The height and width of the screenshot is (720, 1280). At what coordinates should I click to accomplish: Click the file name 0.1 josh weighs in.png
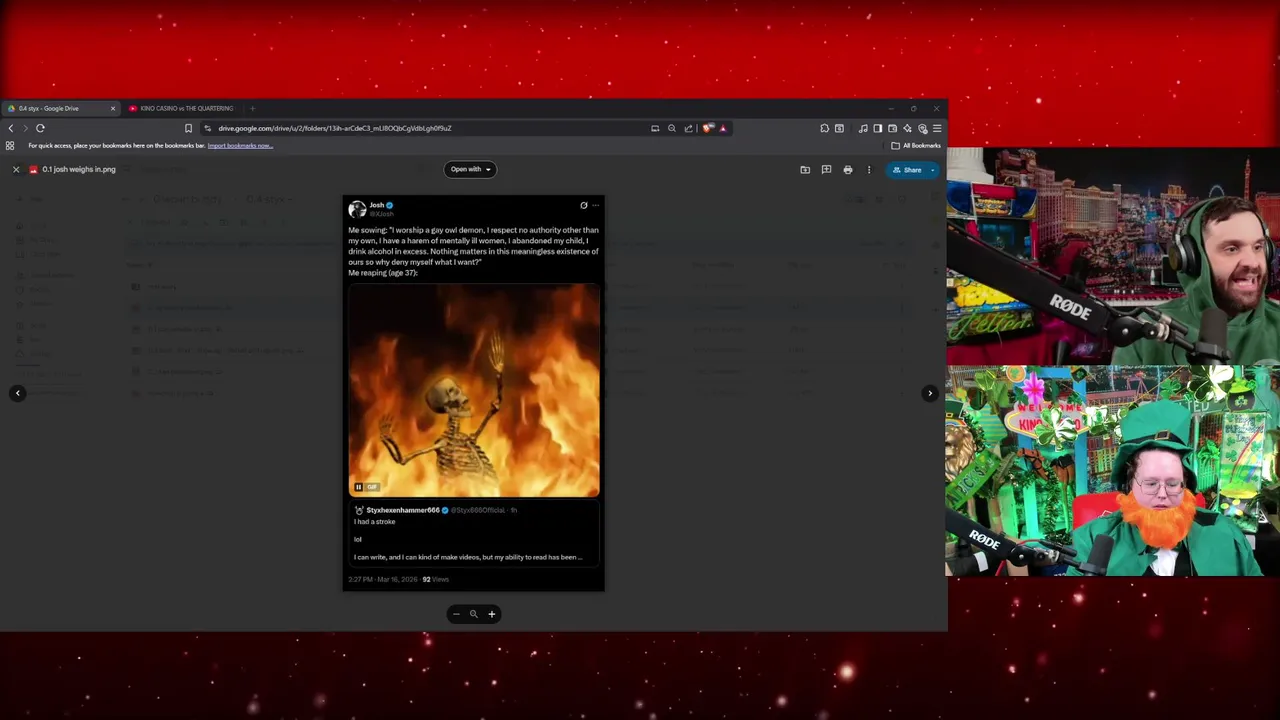point(79,170)
